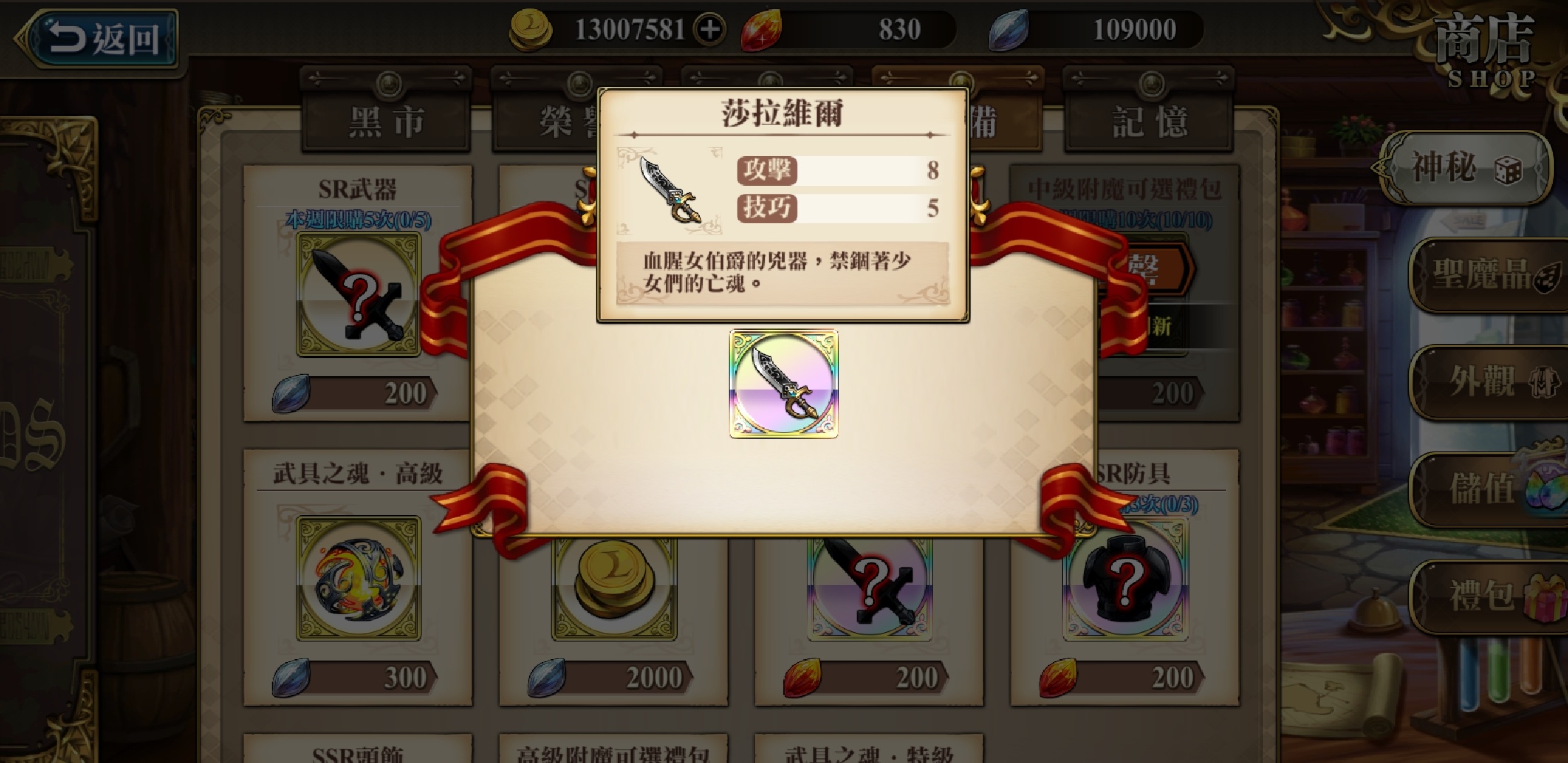
Task: Click the plus icon beside the gold amount
Action: pos(709,30)
